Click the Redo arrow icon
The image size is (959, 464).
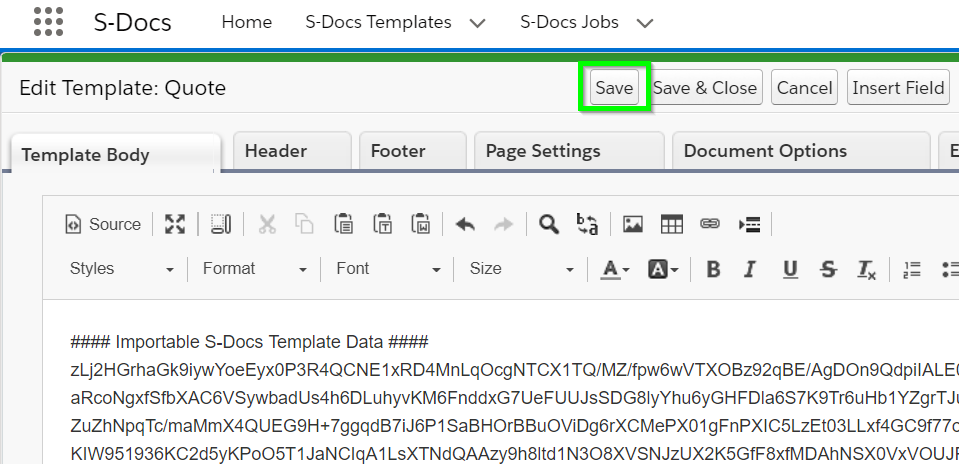point(503,224)
